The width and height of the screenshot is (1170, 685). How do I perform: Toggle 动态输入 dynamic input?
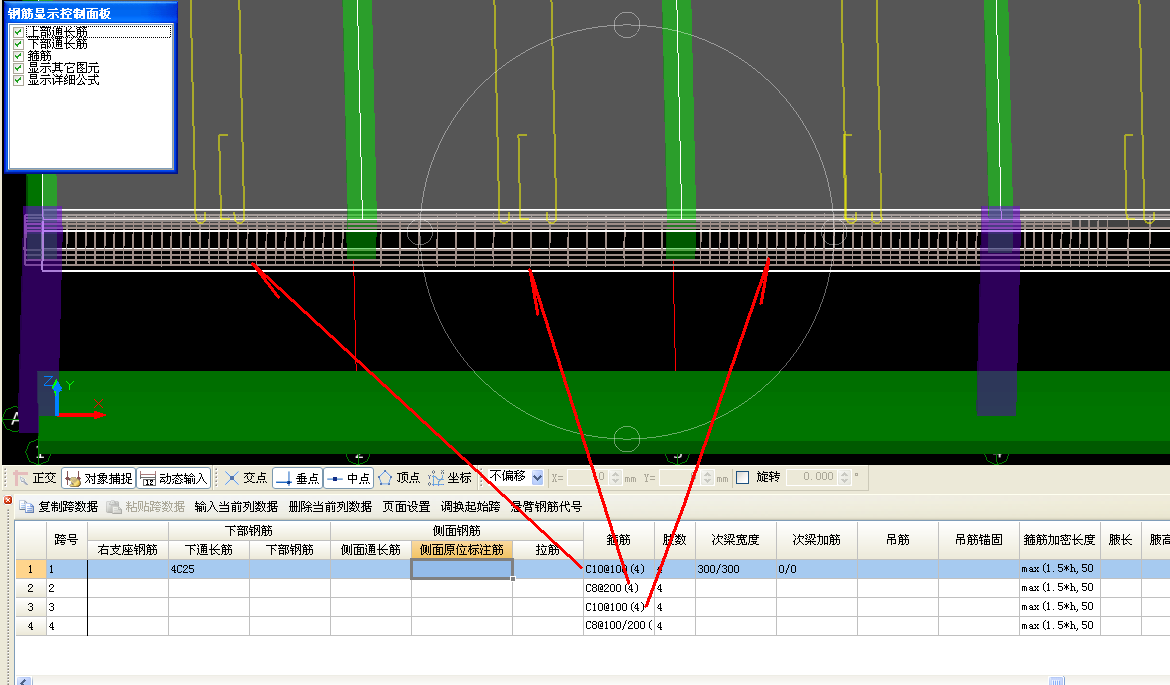coord(173,478)
